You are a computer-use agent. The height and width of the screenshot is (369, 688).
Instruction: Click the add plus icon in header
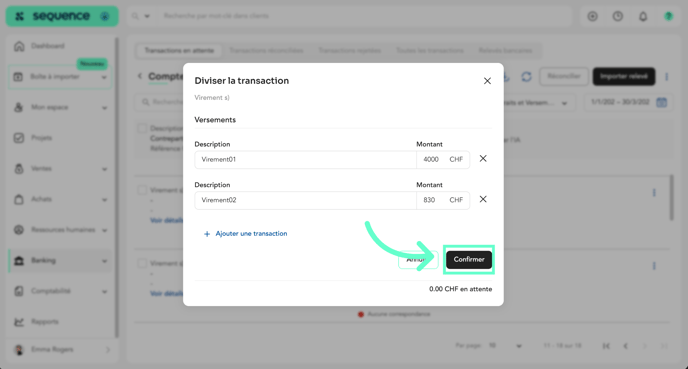[x=592, y=16]
